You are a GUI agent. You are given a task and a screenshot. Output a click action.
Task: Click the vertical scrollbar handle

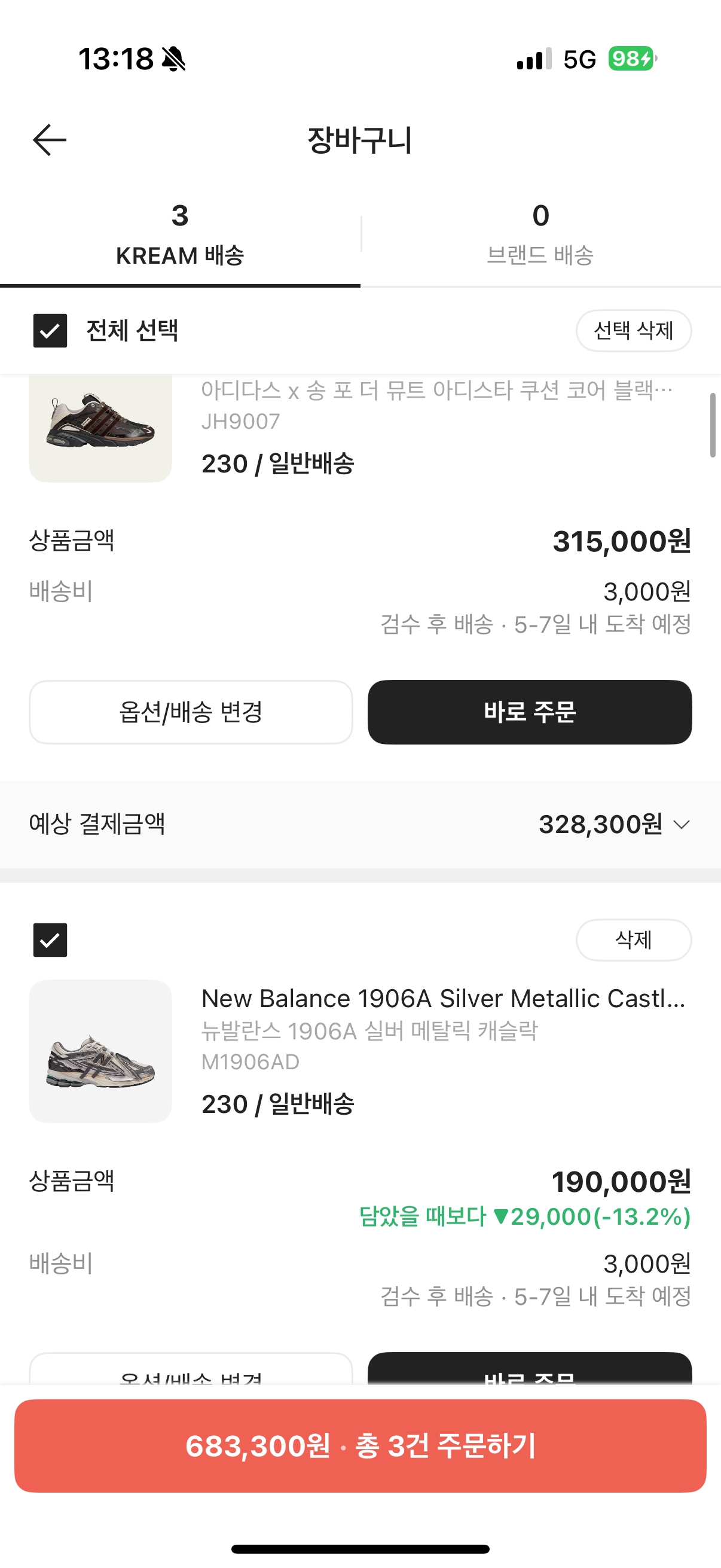point(713,425)
